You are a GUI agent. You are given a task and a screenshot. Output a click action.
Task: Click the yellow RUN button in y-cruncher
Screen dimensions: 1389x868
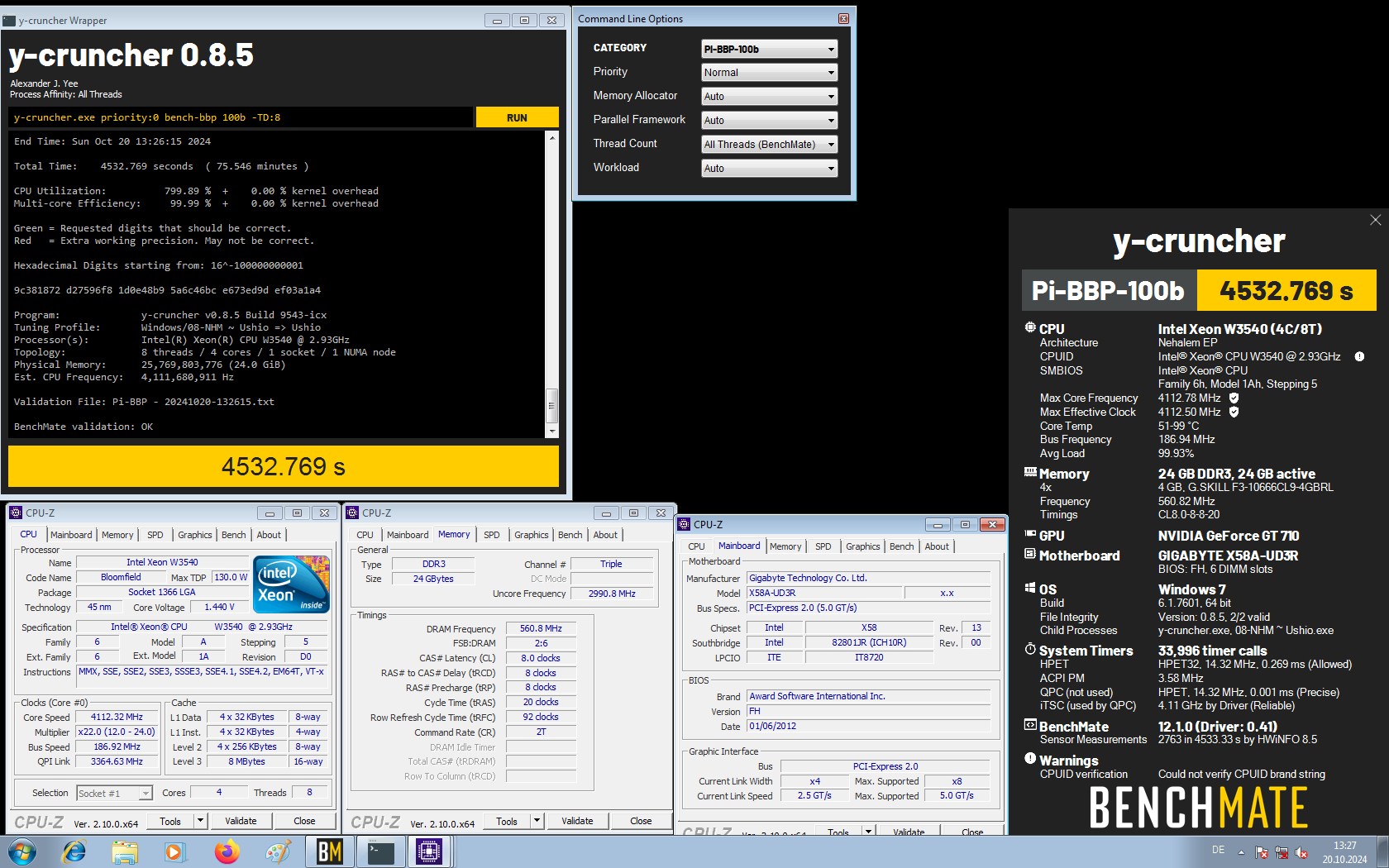(x=517, y=117)
